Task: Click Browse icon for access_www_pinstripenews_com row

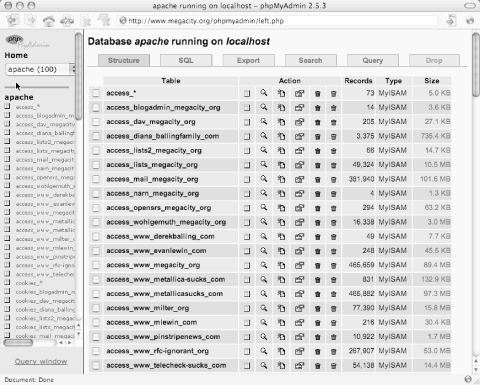Action: click(x=247, y=337)
